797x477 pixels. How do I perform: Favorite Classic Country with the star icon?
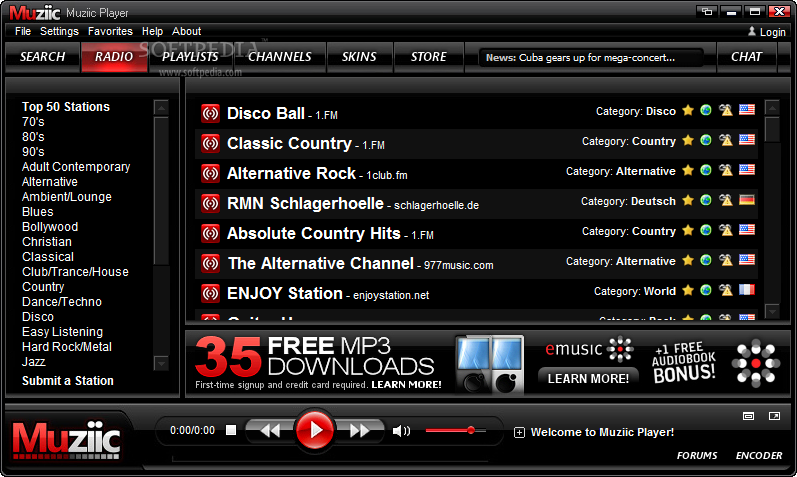coord(688,140)
